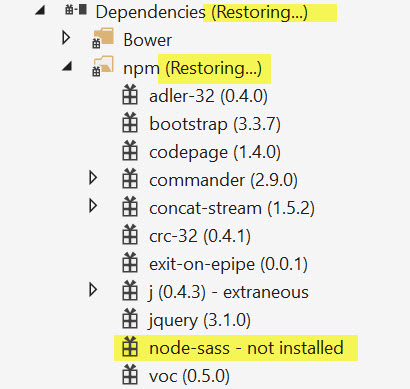Expand the concat-stream package node

[x=93, y=206]
